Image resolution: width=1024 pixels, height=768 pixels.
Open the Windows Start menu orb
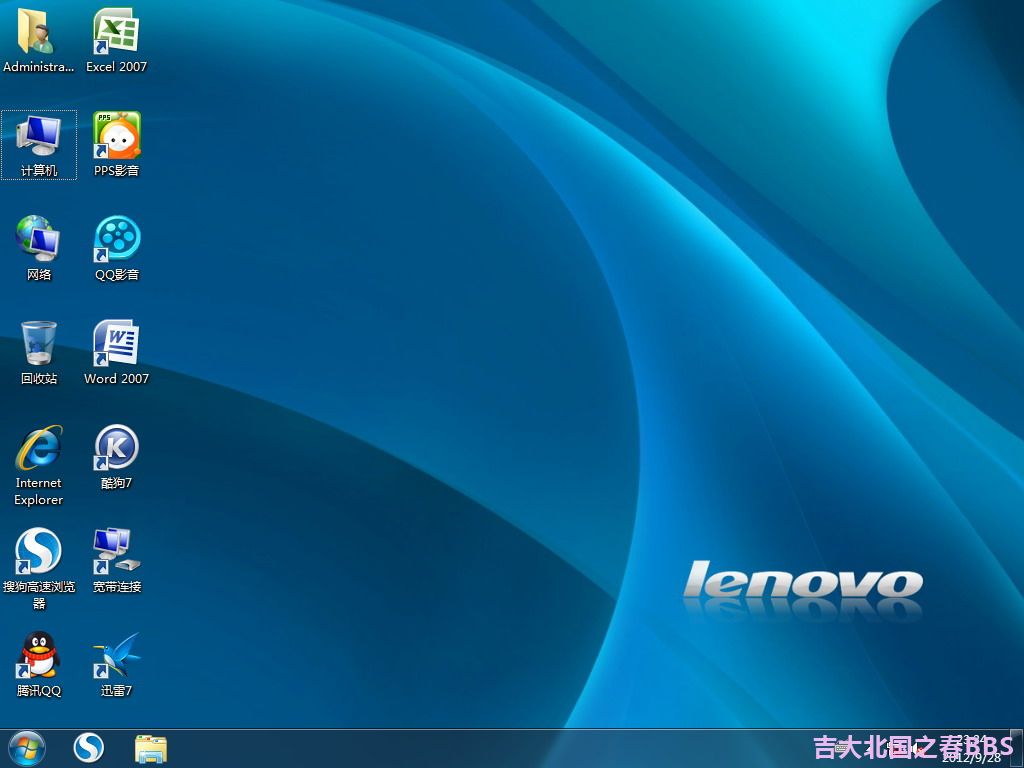[x=27, y=748]
